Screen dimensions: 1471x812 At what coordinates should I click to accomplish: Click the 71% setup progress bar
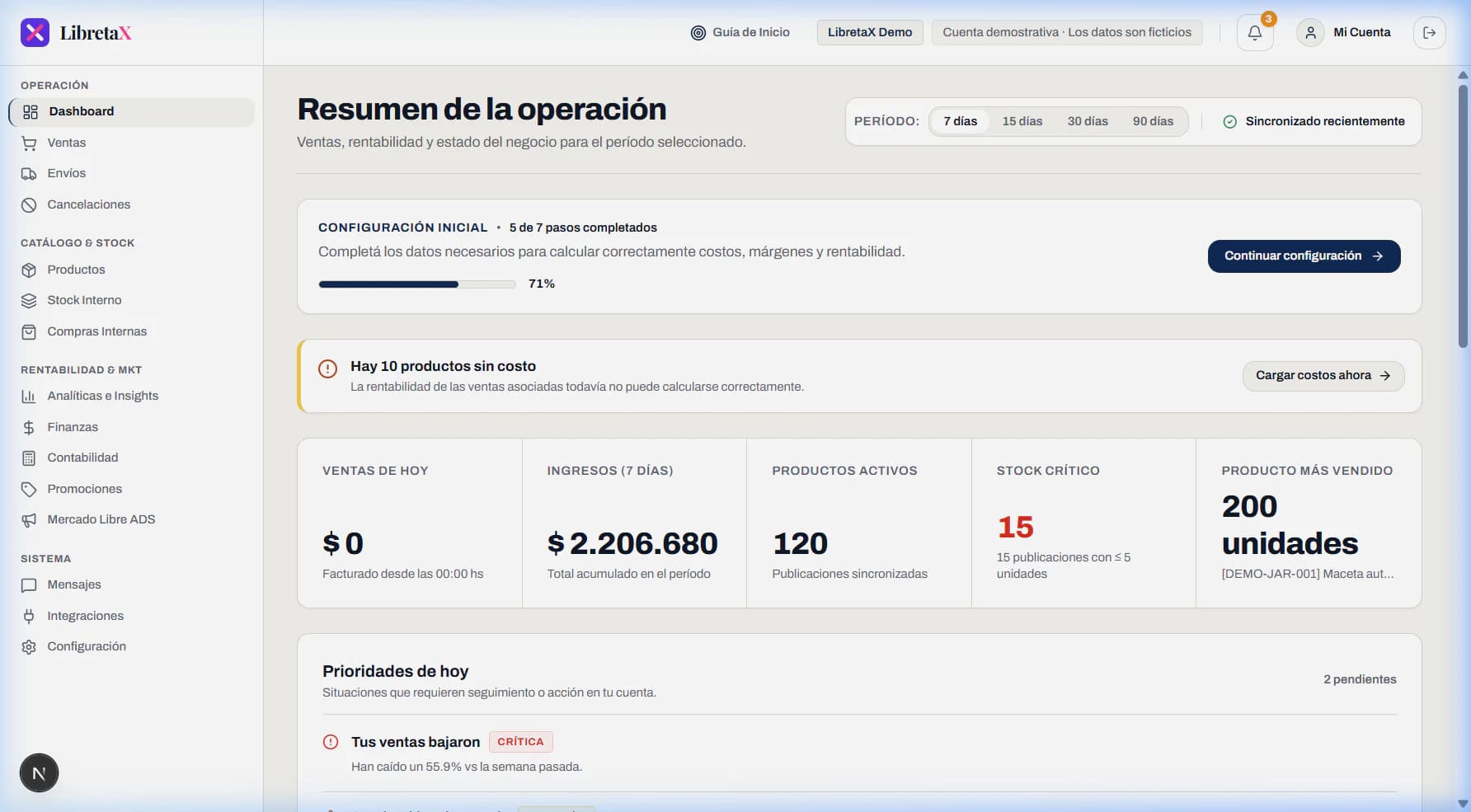pyautogui.click(x=417, y=284)
